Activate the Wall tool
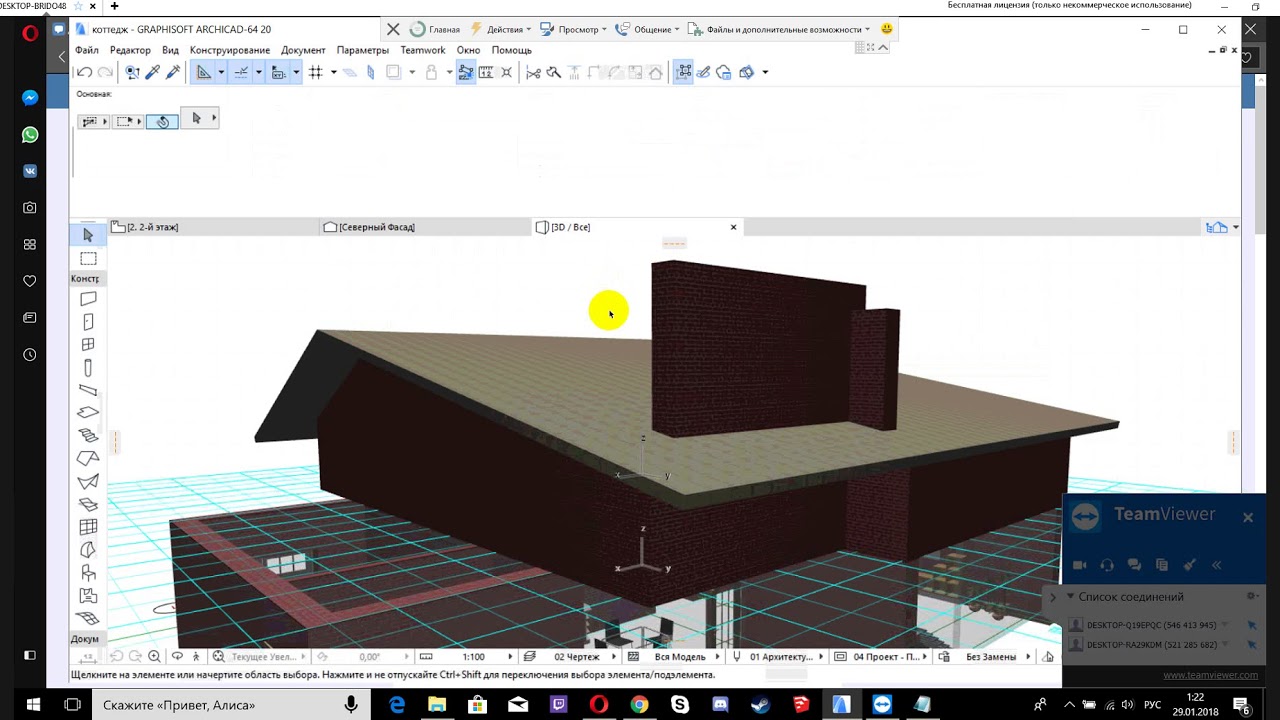 [88, 299]
